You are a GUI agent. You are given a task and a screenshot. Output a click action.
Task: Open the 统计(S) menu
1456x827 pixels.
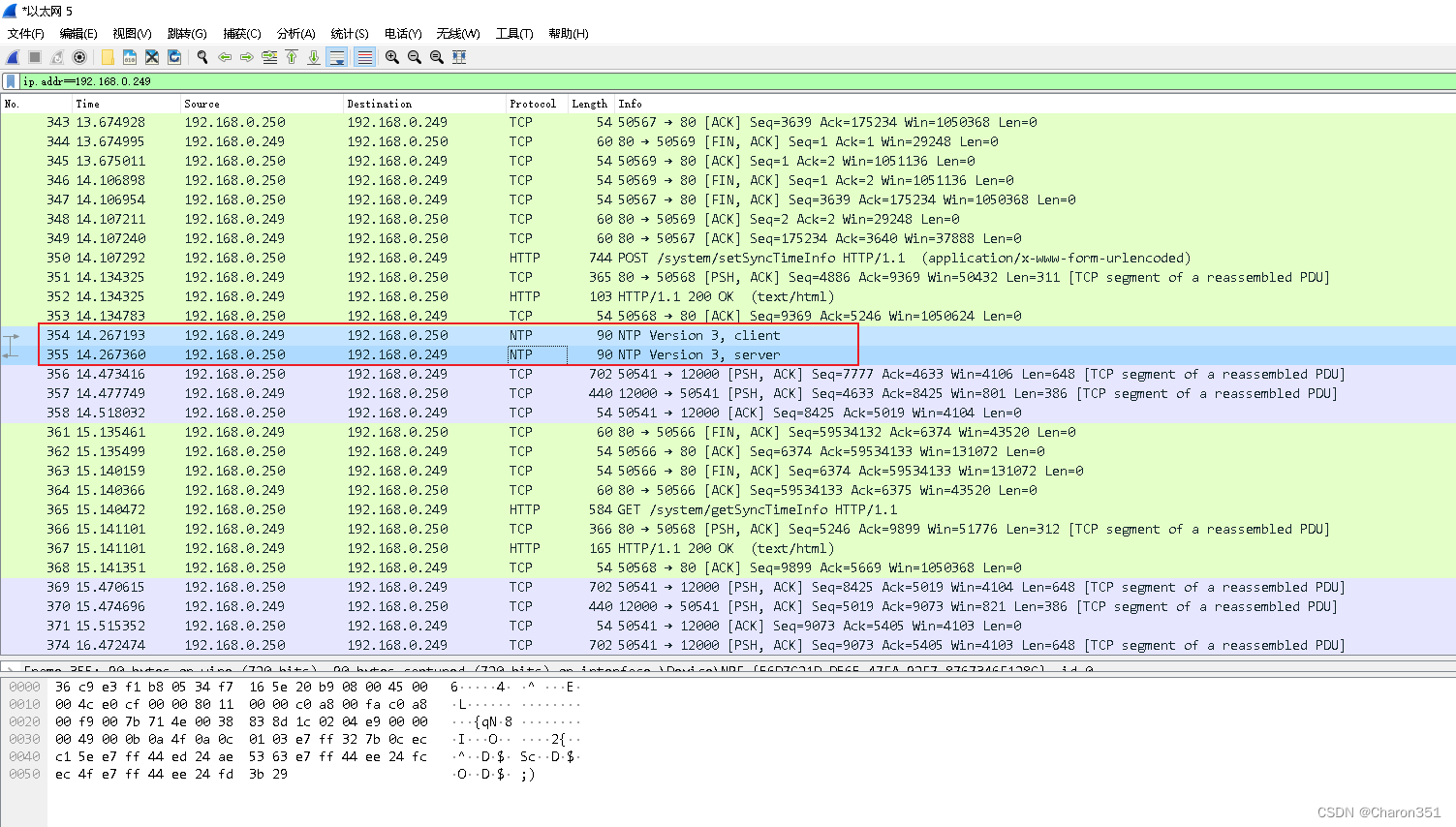pyautogui.click(x=350, y=33)
